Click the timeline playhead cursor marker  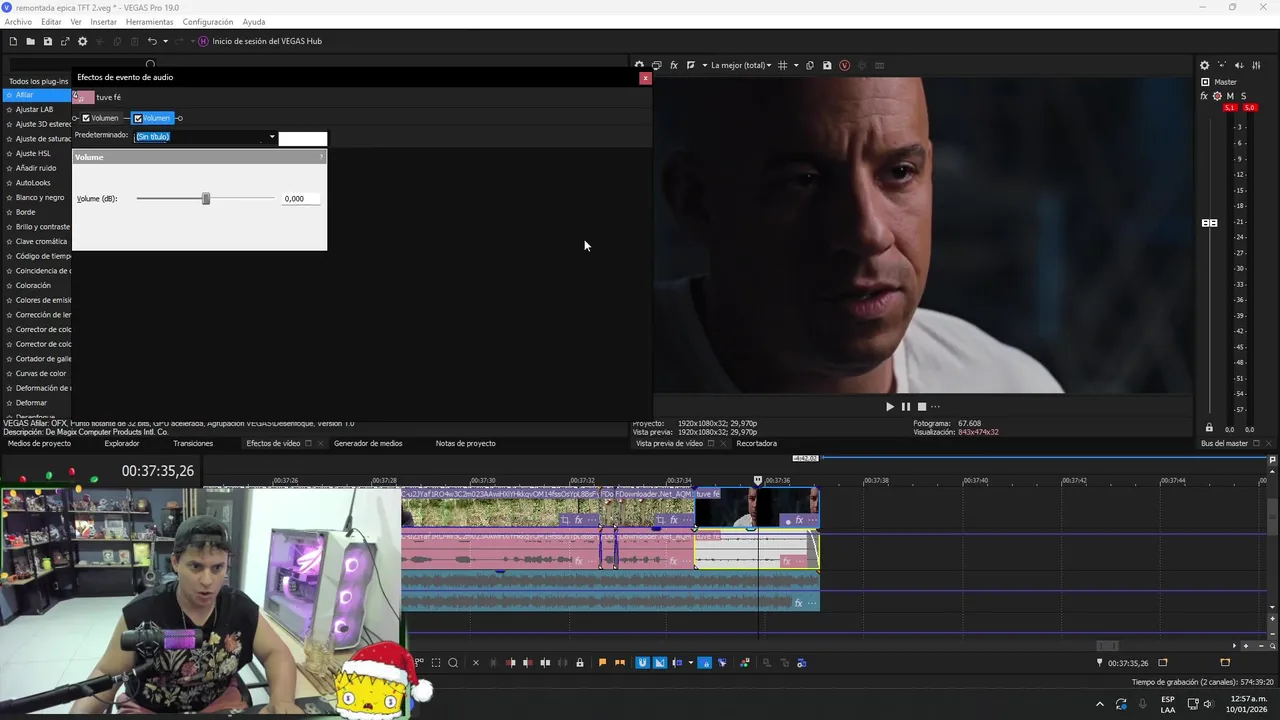click(x=757, y=480)
